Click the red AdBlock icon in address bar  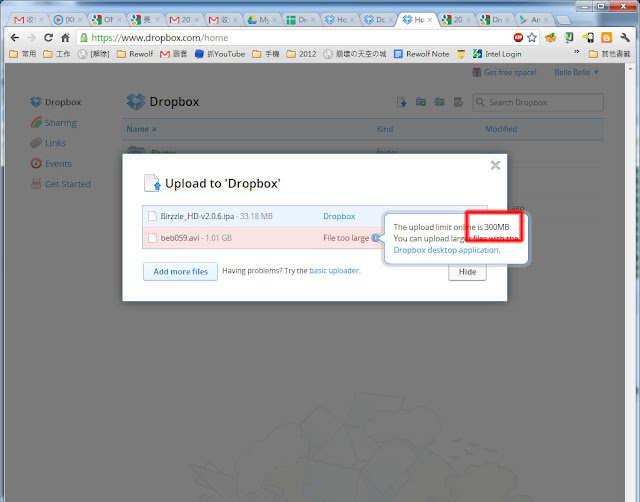tap(518, 38)
